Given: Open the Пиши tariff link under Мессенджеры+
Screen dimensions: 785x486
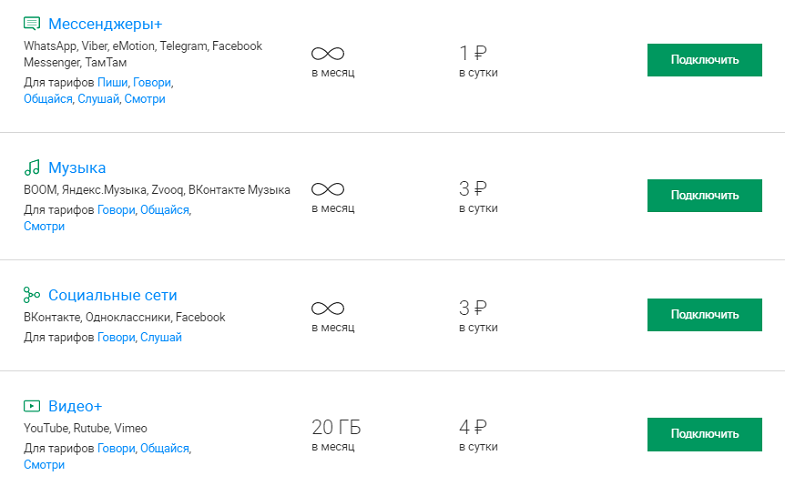Looking at the screenshot, I should 112,83.
